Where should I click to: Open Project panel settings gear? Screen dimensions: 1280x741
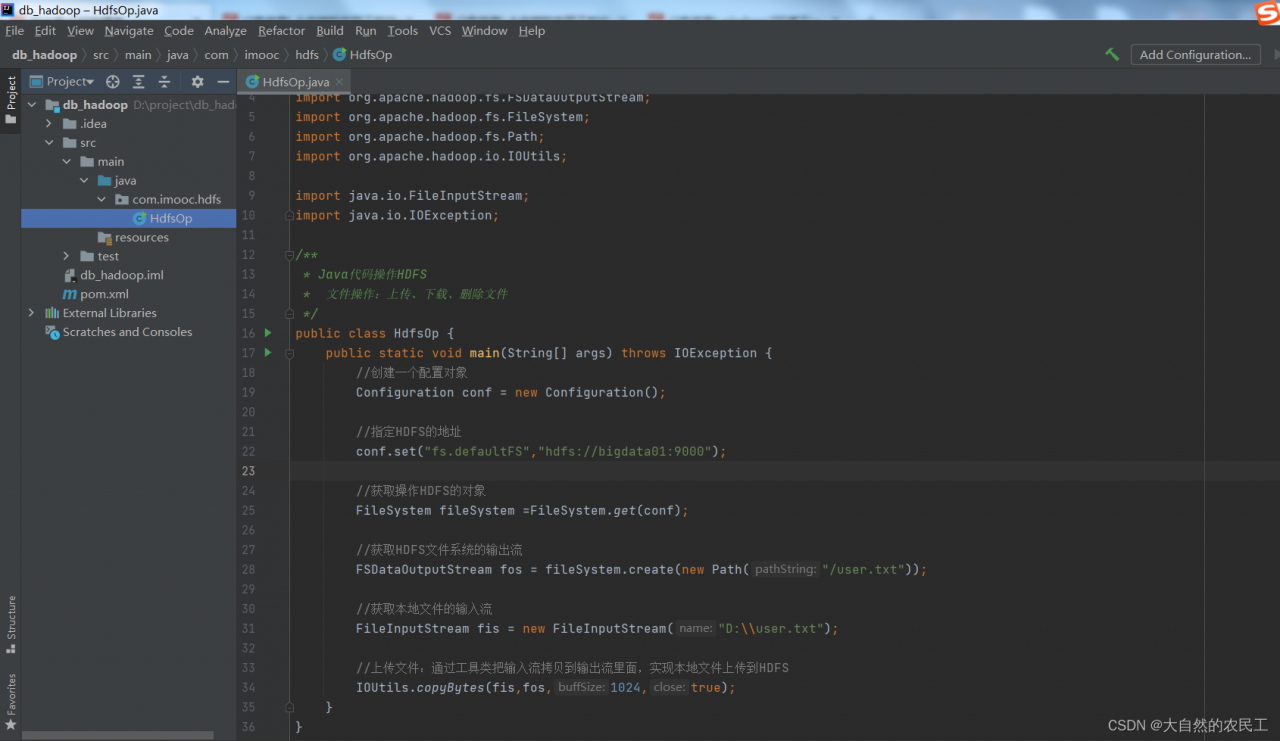pyautogui.click(x=197, y=82)
